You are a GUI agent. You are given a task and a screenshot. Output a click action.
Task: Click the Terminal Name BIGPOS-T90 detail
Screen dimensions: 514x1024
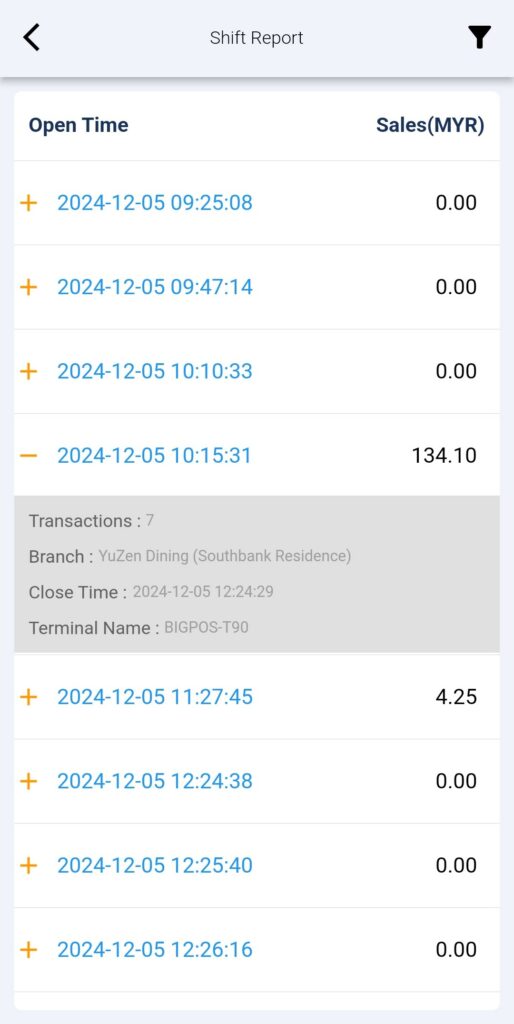click(138, 628)
